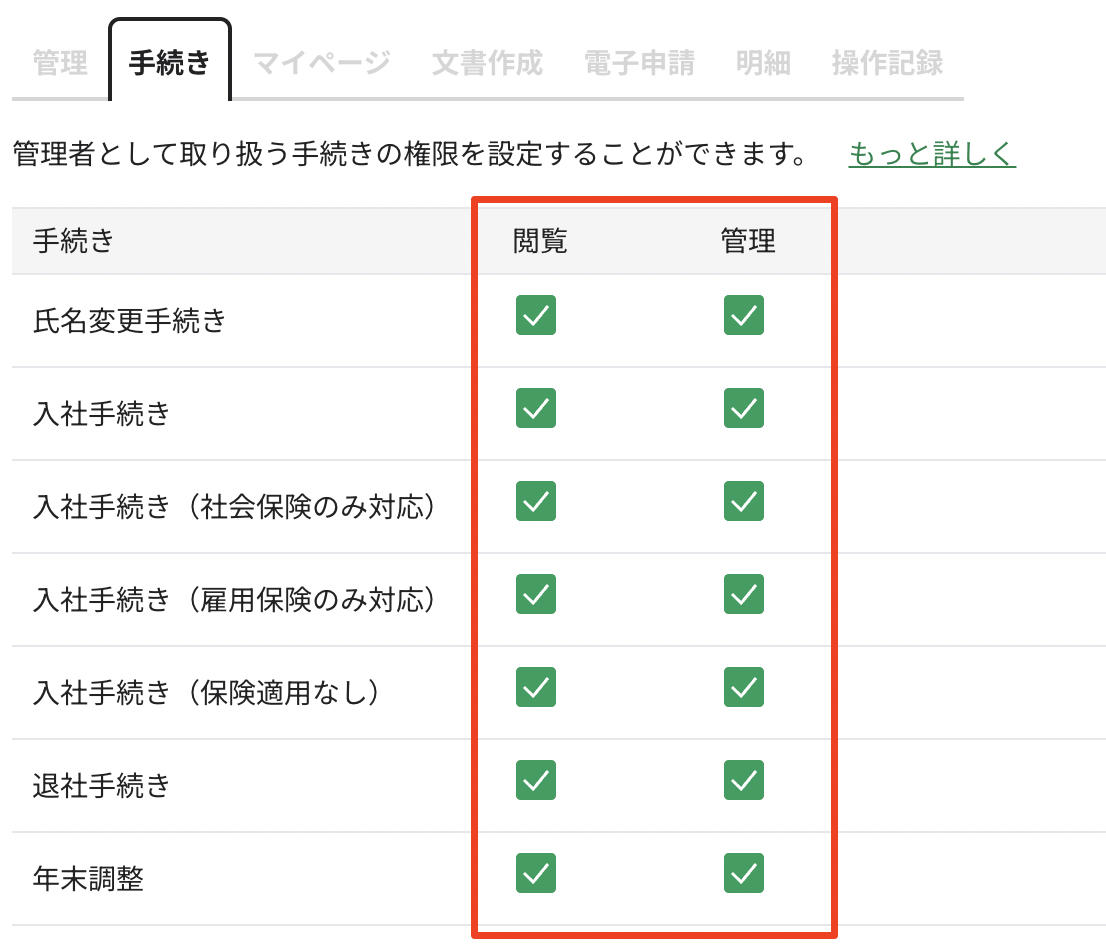The image size is (1106, 952).
Task: Select the 手続き tab
Action: tap(170, 62)
